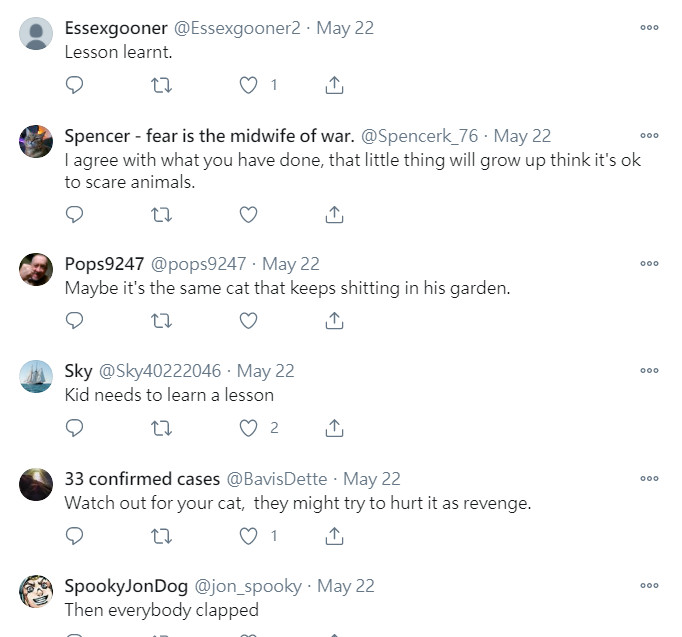The image size is (682, 637).
Task: Retweet the 33 confirmed cases tweet
Action: tap(160, 536)
